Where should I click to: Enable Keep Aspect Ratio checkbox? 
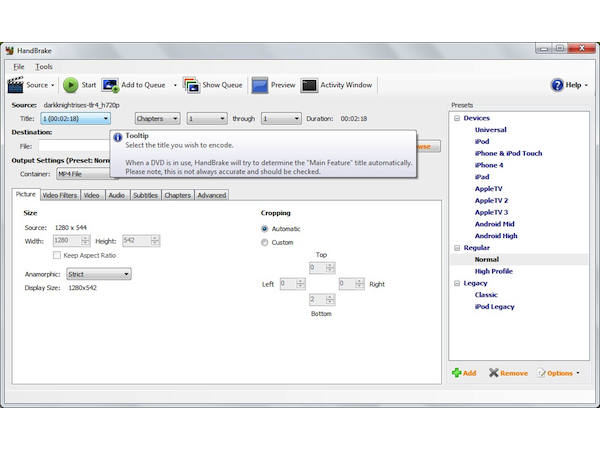pos(57,255)
